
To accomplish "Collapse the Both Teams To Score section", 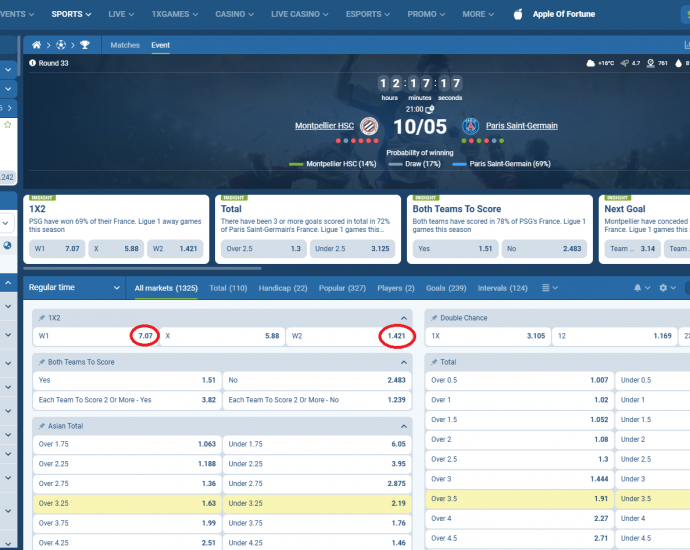I will point(404,363).
